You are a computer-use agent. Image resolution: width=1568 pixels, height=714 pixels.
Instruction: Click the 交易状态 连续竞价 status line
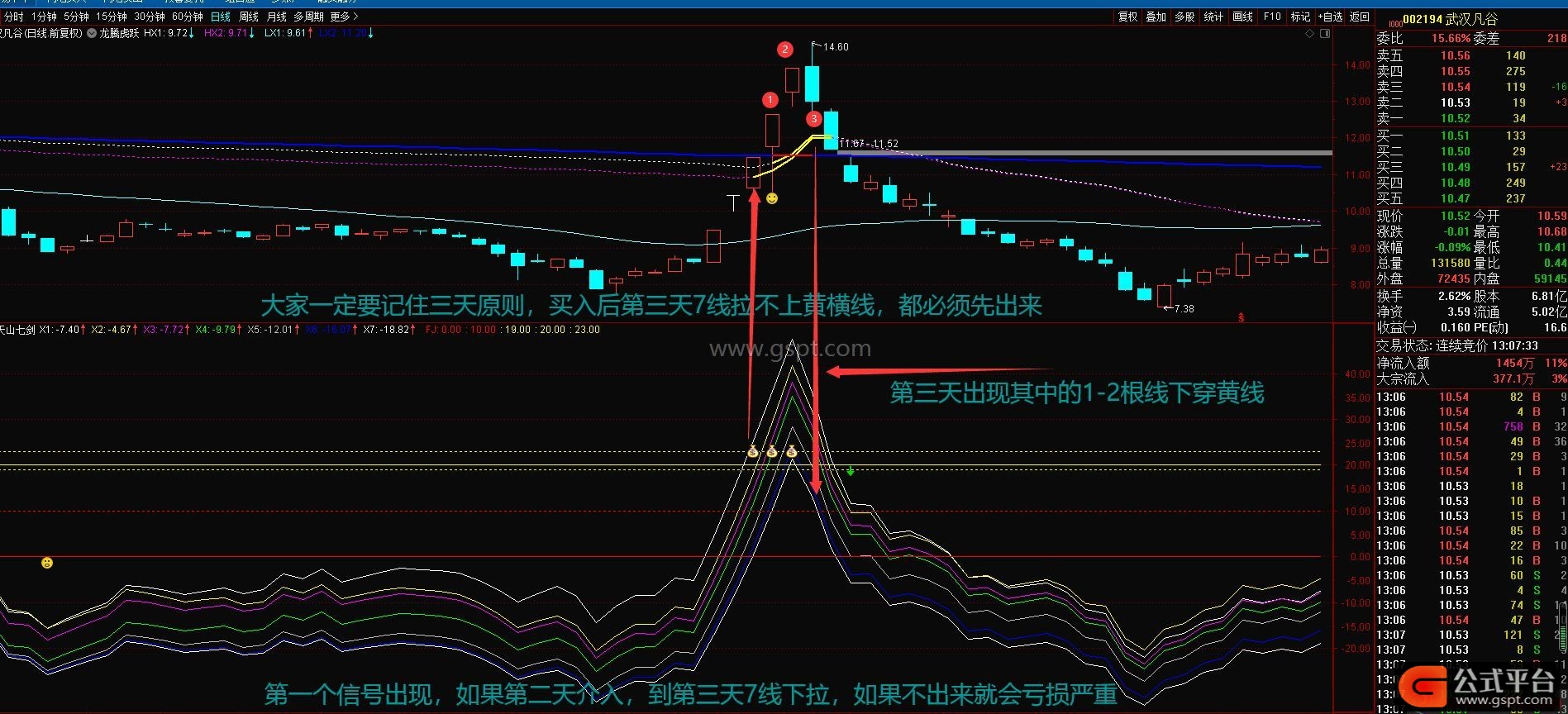[x=1457, y=345]
